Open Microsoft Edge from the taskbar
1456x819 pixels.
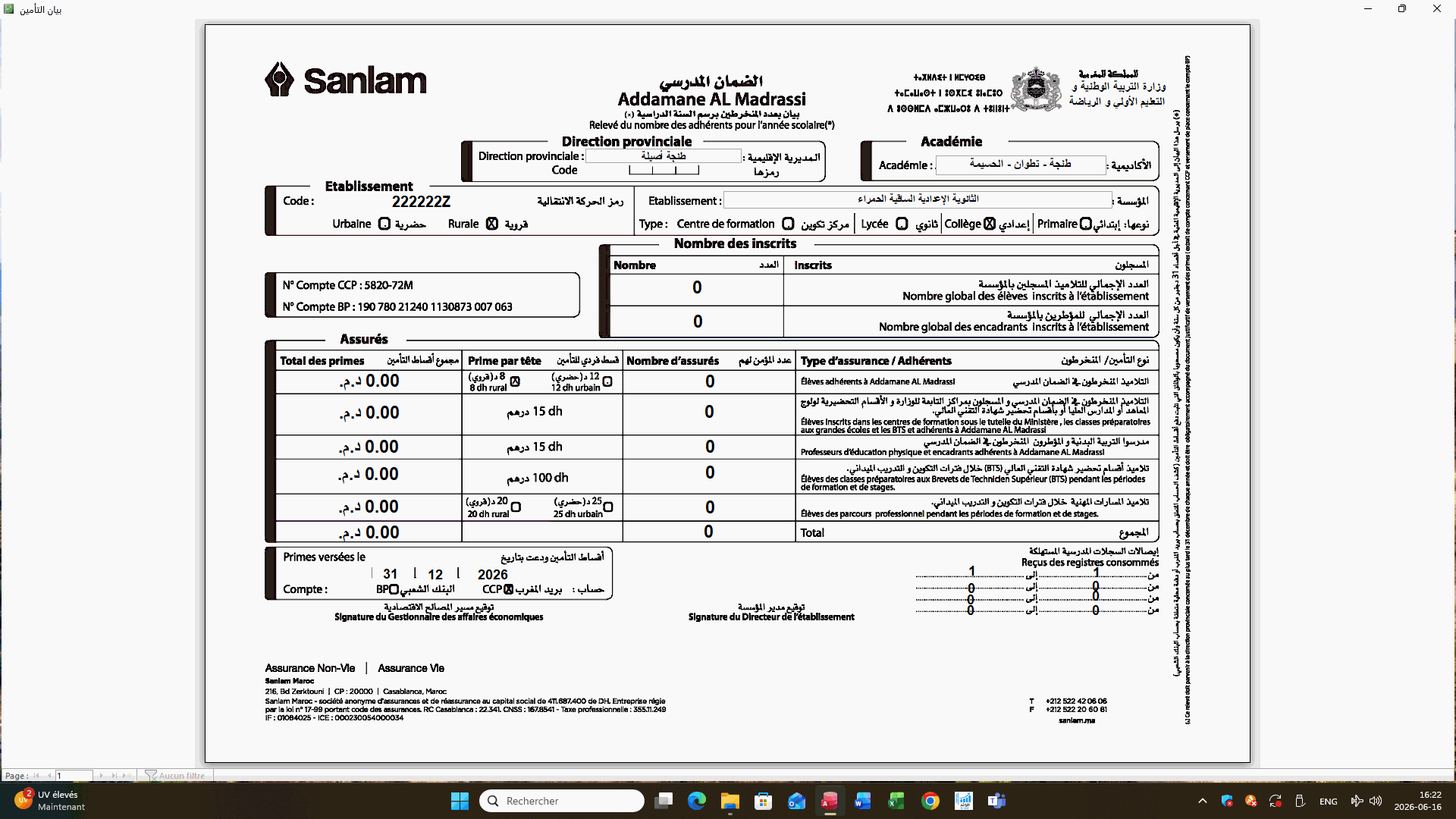697,801
